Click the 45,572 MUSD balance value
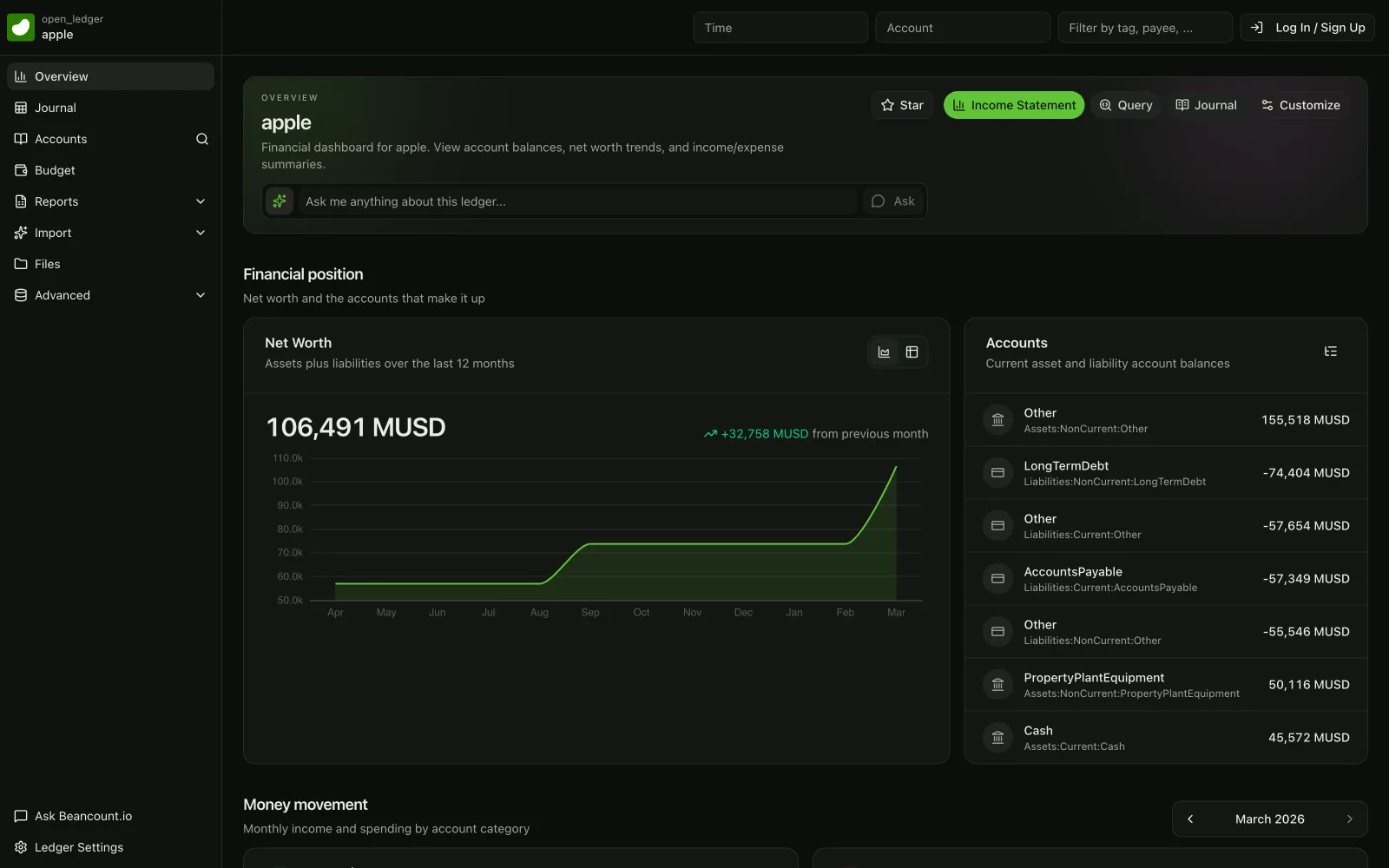 point(1309,738)
